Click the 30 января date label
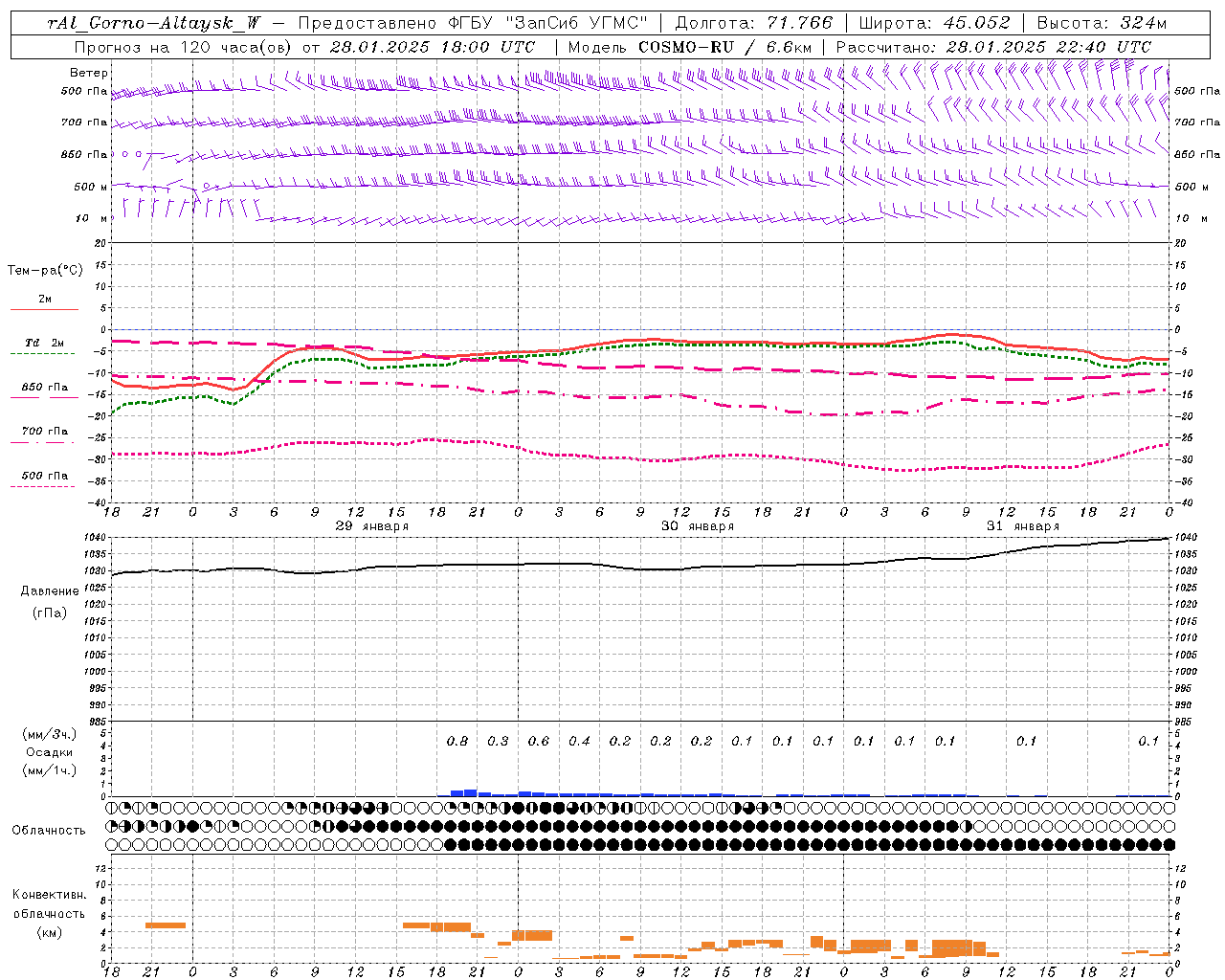1225x980 pixels. [698, 526]
